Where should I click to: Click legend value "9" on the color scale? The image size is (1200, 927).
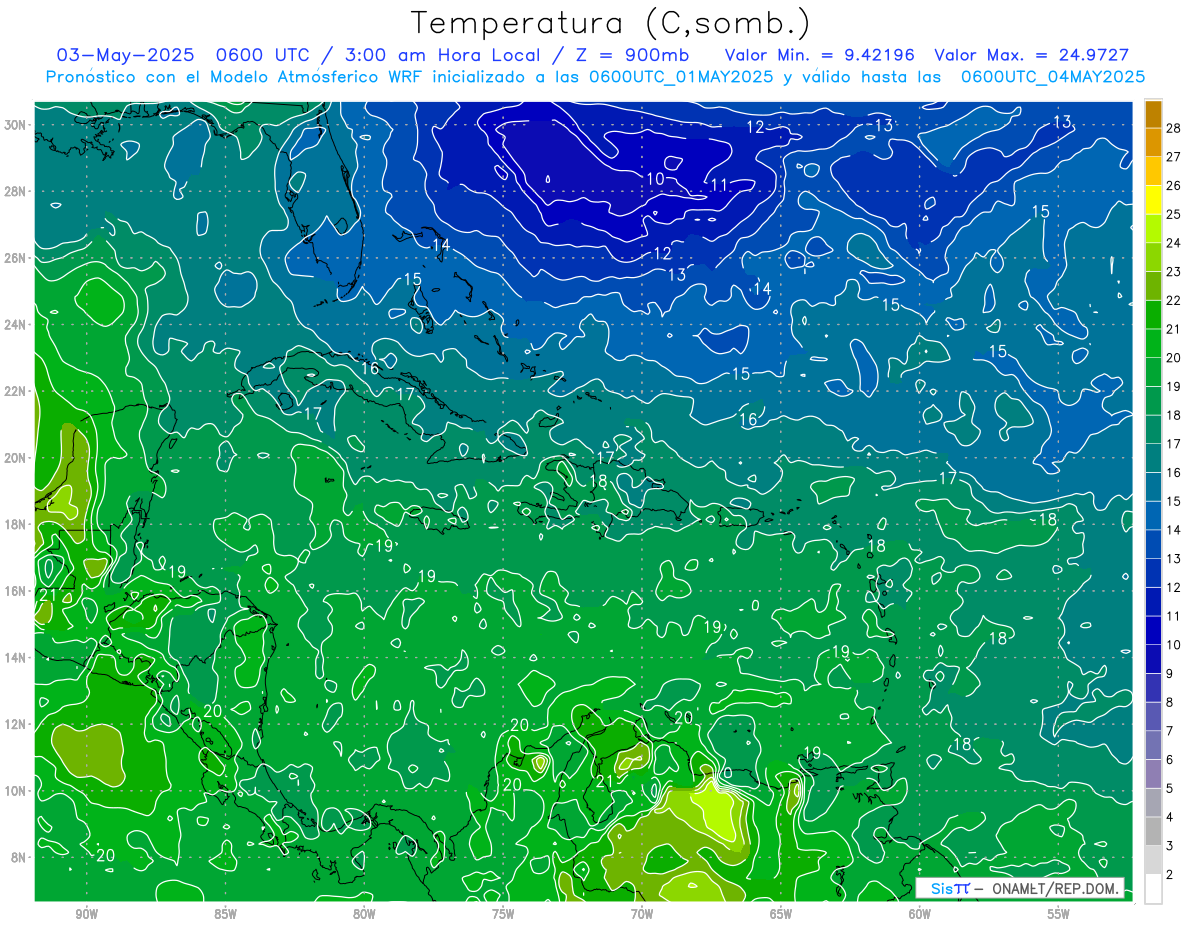1170,674
